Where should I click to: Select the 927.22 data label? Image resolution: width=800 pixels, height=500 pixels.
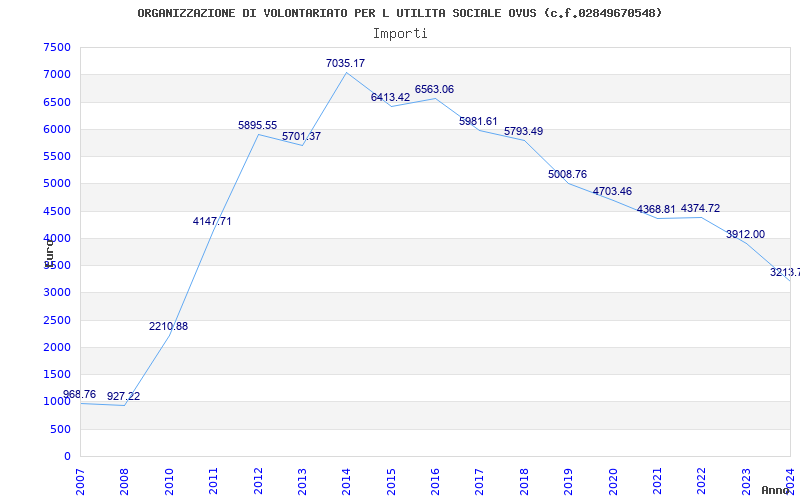tap(123, 396)
